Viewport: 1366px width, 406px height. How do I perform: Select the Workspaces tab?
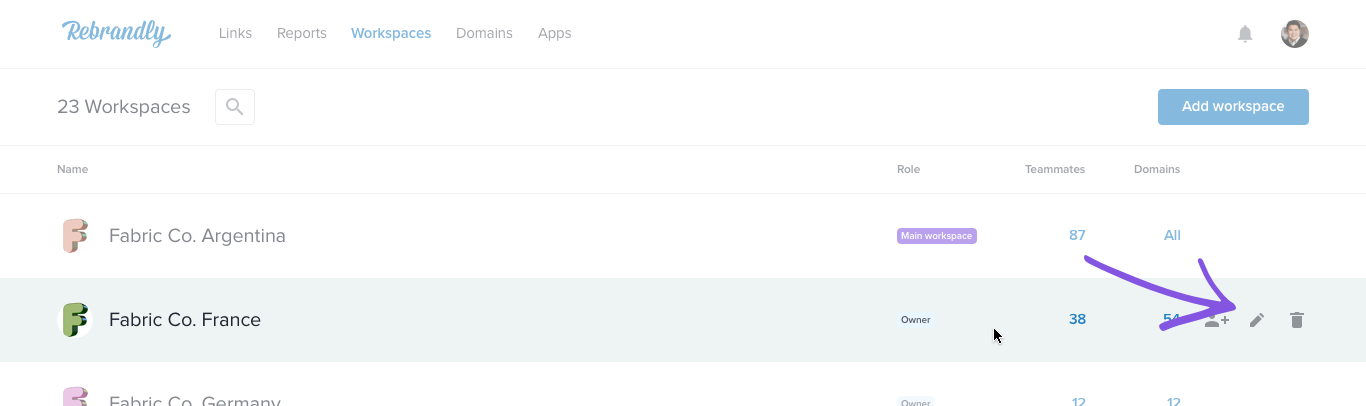click(x=391, y=33)
